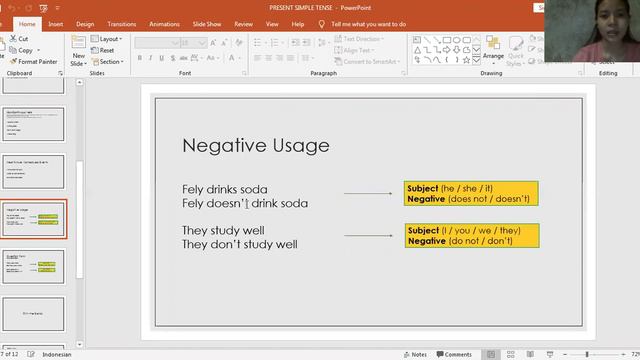640x360 pixels.
Task: Select the Line shape
Action: click(427, 40)
